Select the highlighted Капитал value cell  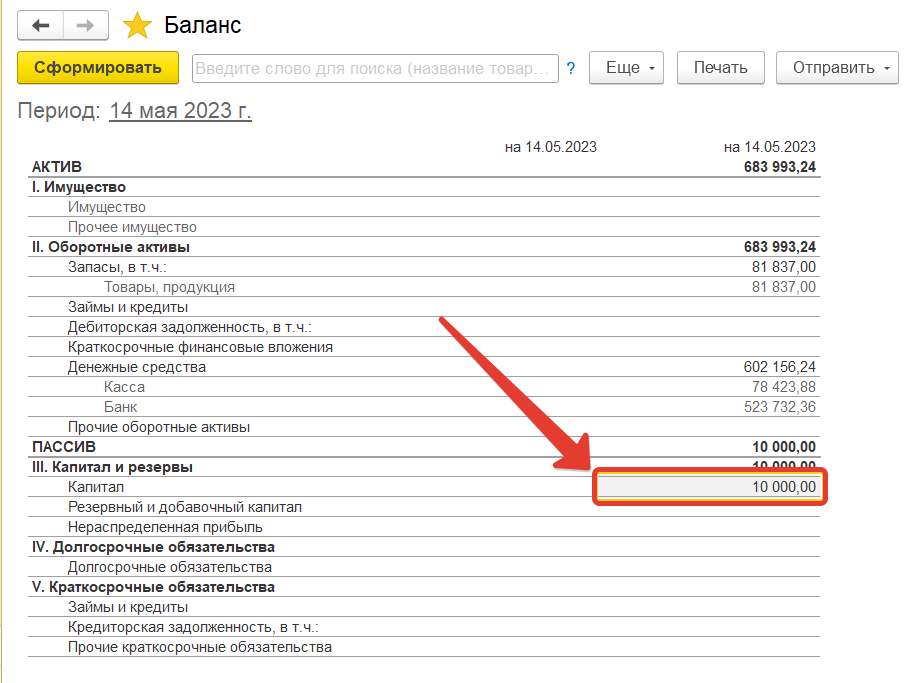tap(708, 487)
